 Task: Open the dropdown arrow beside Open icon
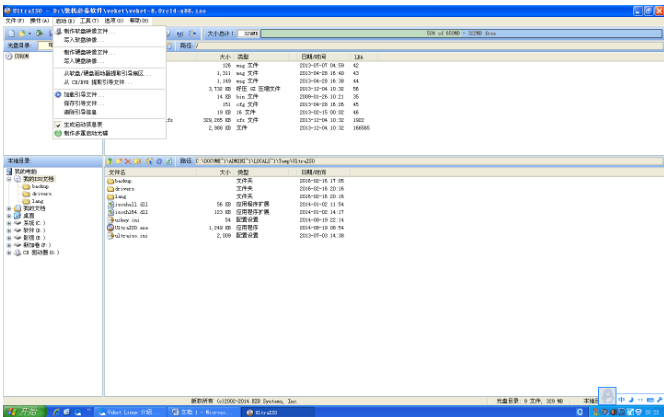30,33
